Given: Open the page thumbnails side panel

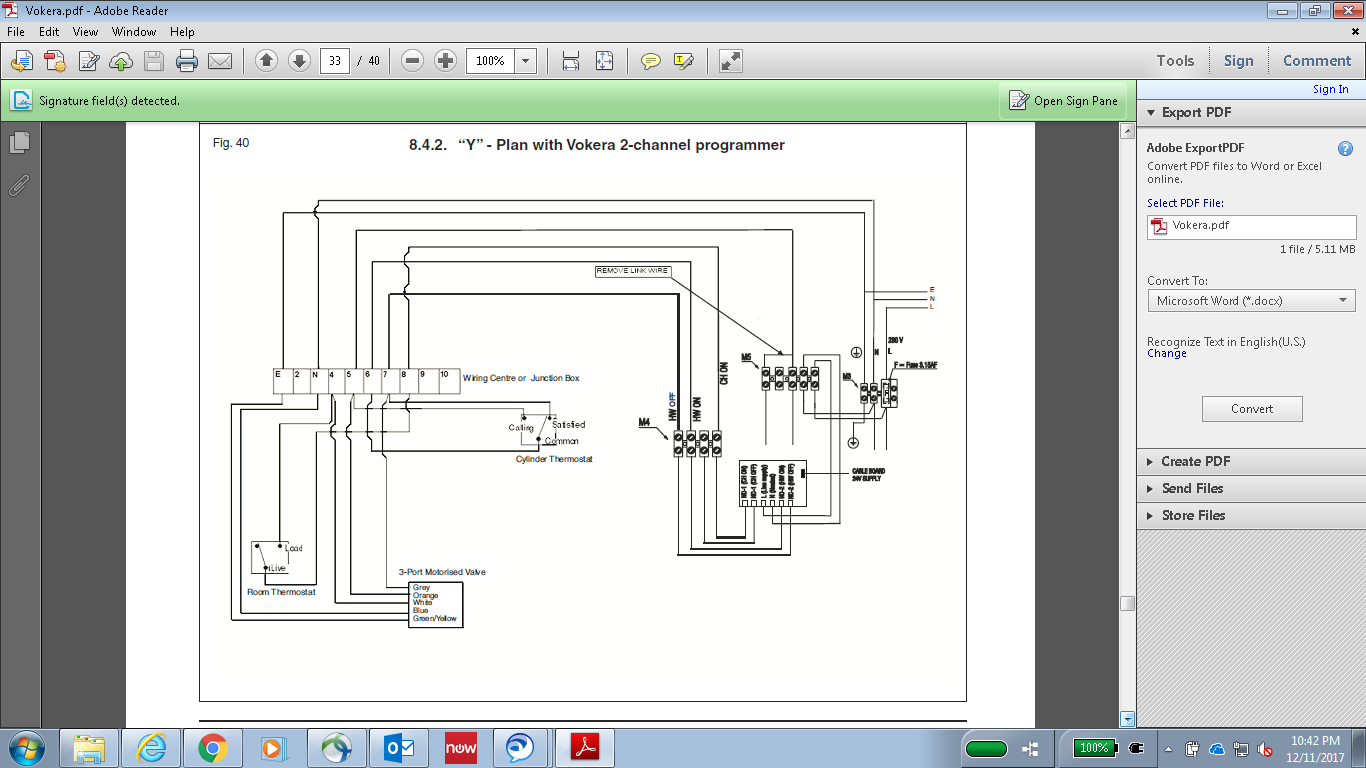Looking at the screenshot, I should (x=19, y=143).
